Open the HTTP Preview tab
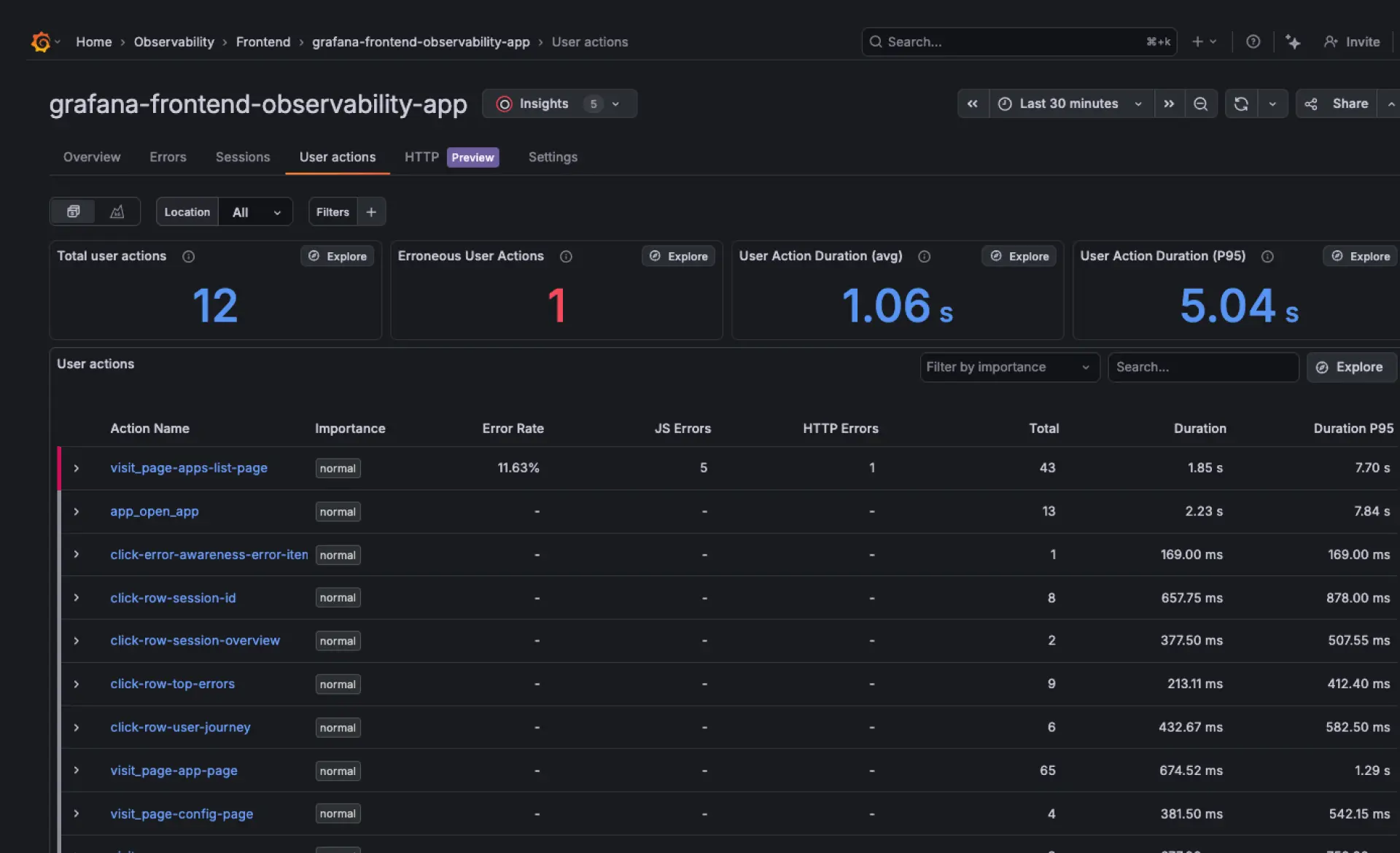The height and width of the screenshot is (853, 1400). pos(451,157)
